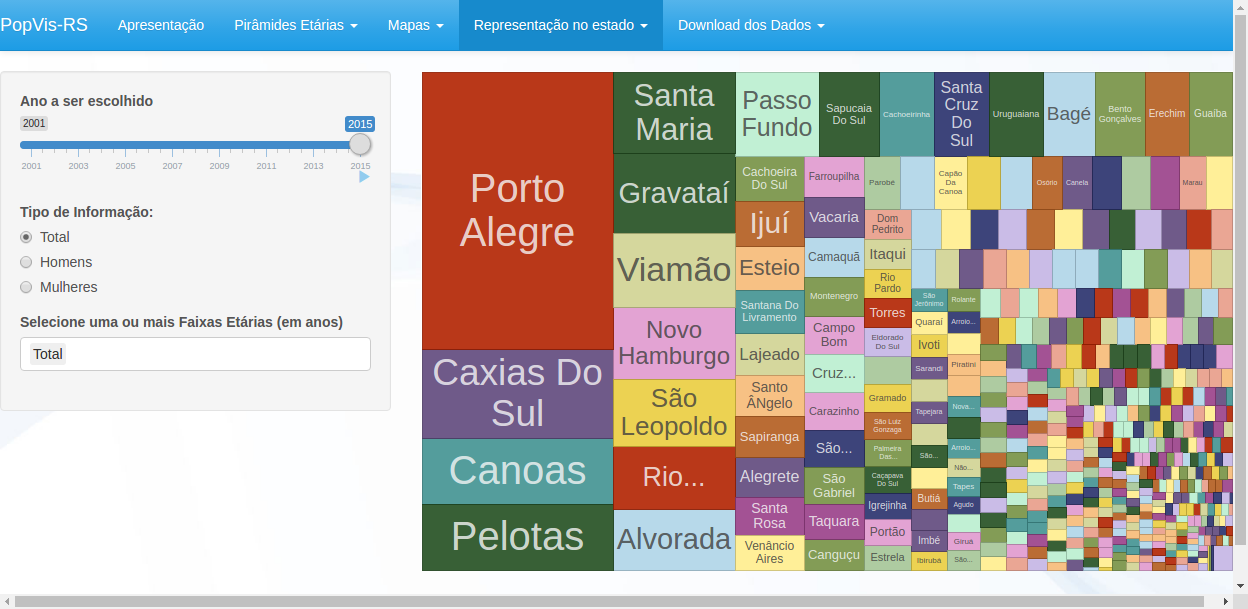Click the "PopVis-RS" brand link
The image size is (1248, 609).
click(x=46, y=25)
